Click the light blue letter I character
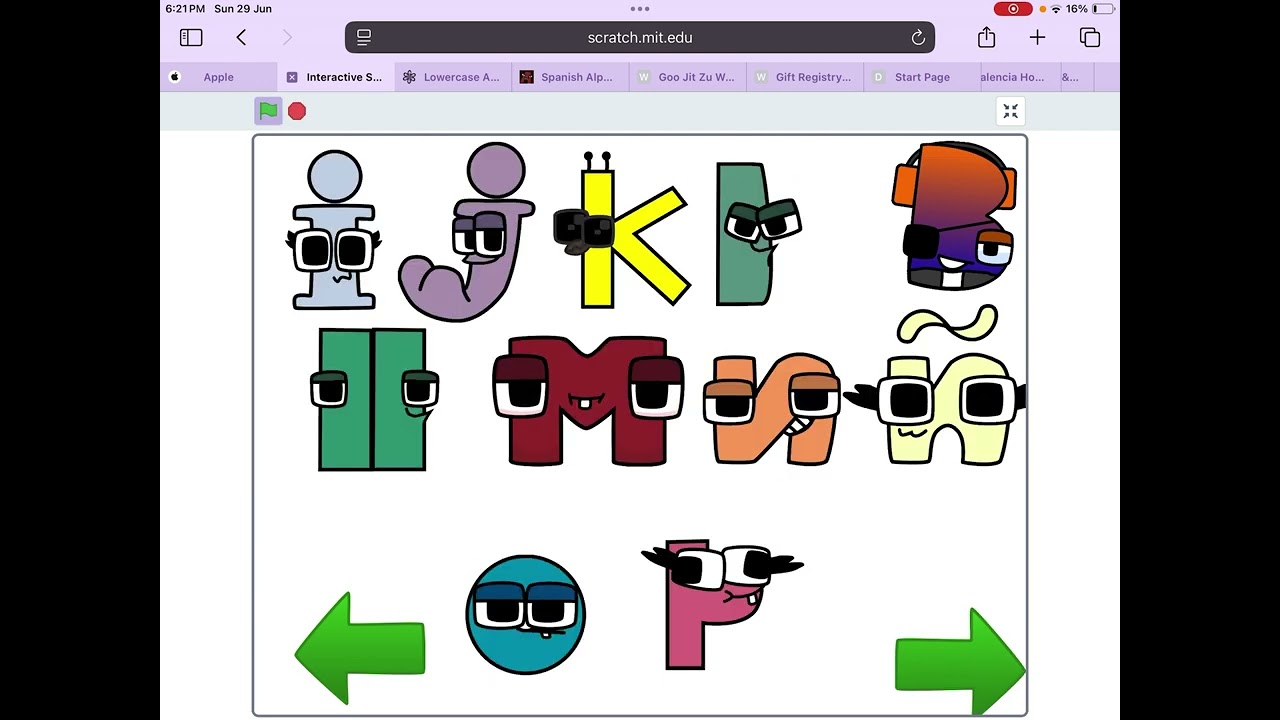Image resolution: width=1280 pixels, height=720 pixels. click(334, 230)
